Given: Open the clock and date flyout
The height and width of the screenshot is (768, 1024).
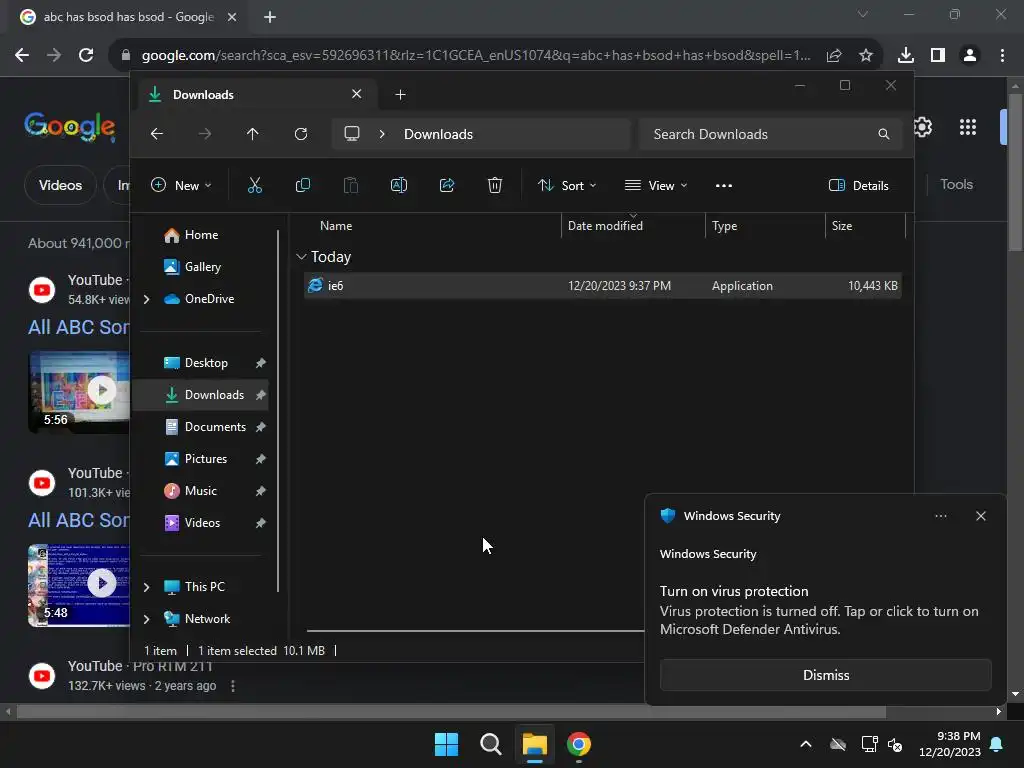Looking at the screenshot, I should 950,744.
